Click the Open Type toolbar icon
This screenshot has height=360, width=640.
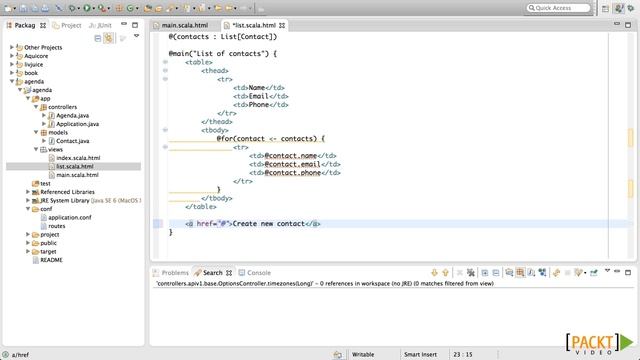pyautogui.click(x=147, y=8)
